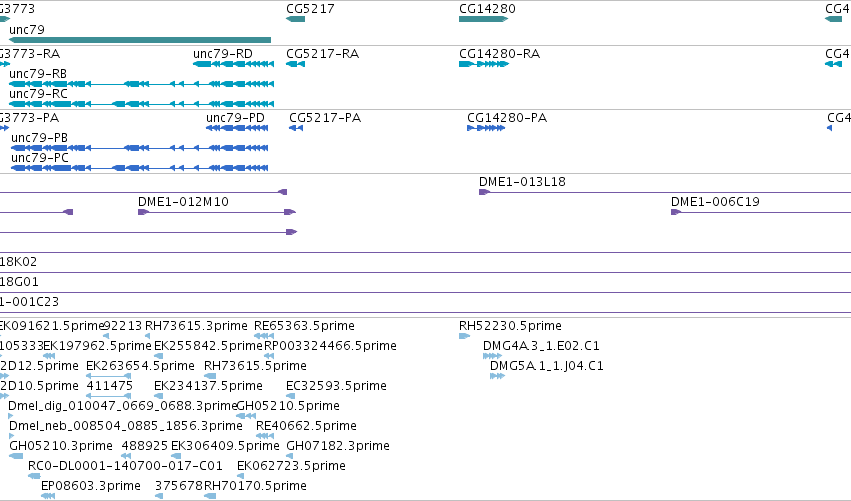The width and height of the screenshot is (851, 501).
Task: Select the RH52230.5prime EST glyph
Action: (x=465, y=336)
